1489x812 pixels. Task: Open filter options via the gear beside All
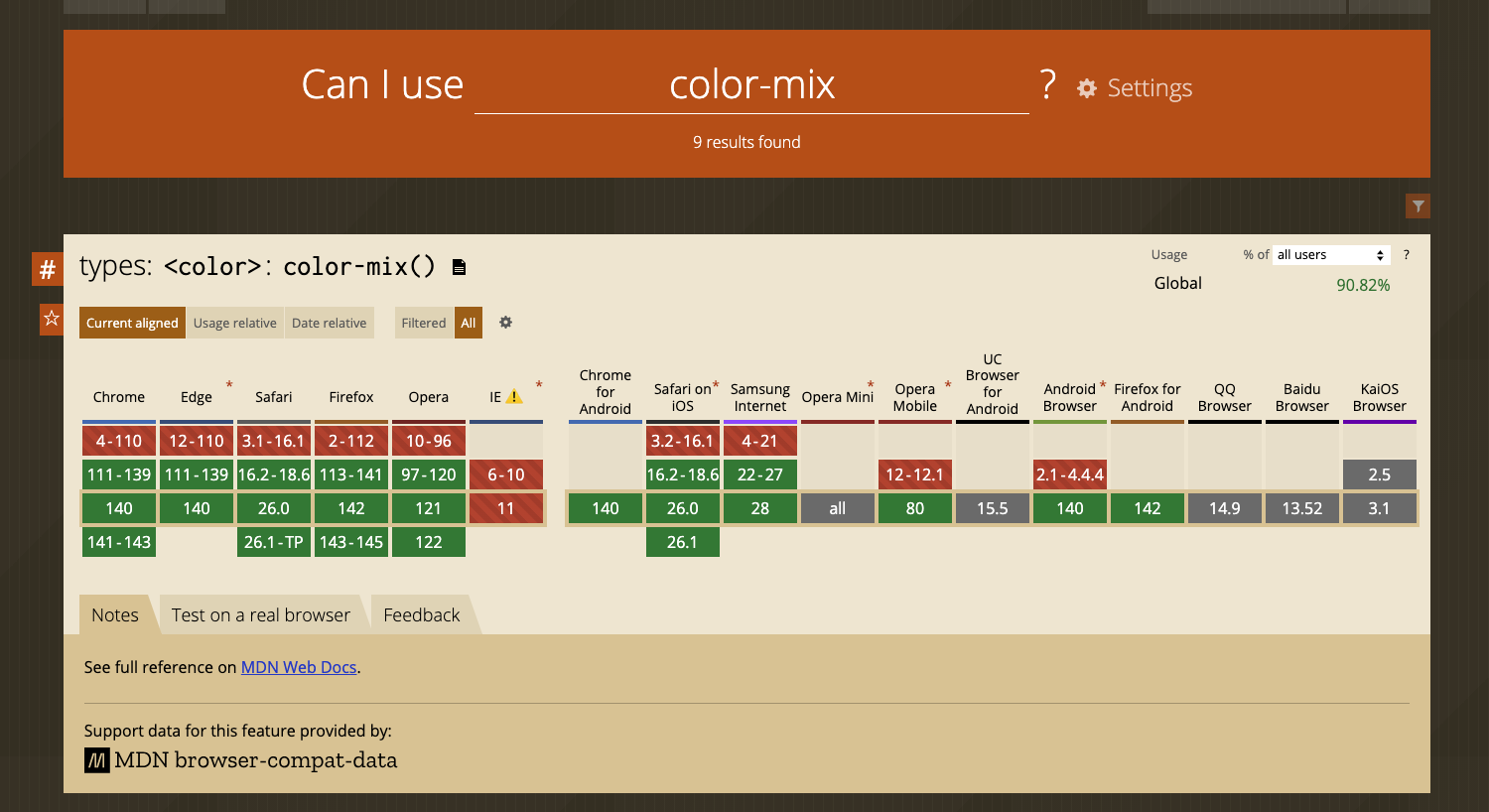pos(506,323)
